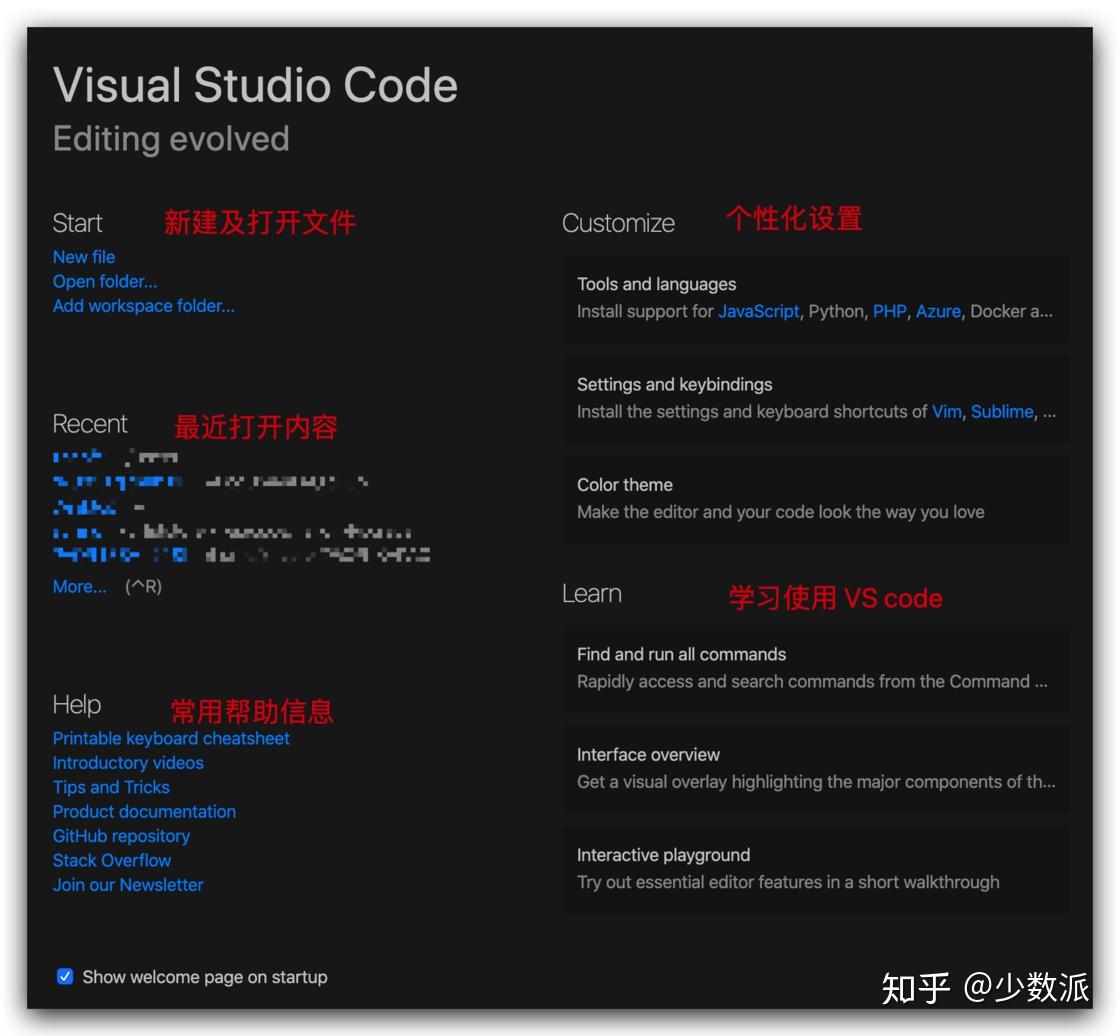This screenshot has width=1120, height=1036.
Task: Open More recent items link
Action: click(79, 587)
